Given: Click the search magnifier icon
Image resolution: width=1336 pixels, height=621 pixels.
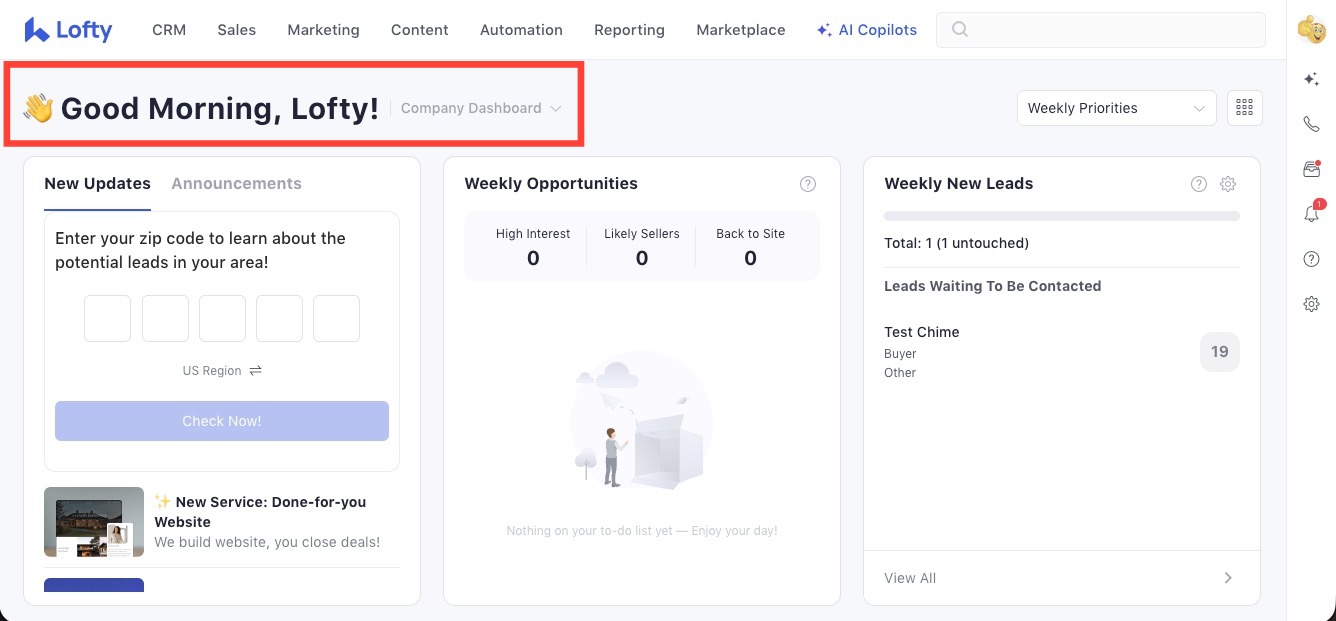Looking at the screenshot, I should click(959, 30).
